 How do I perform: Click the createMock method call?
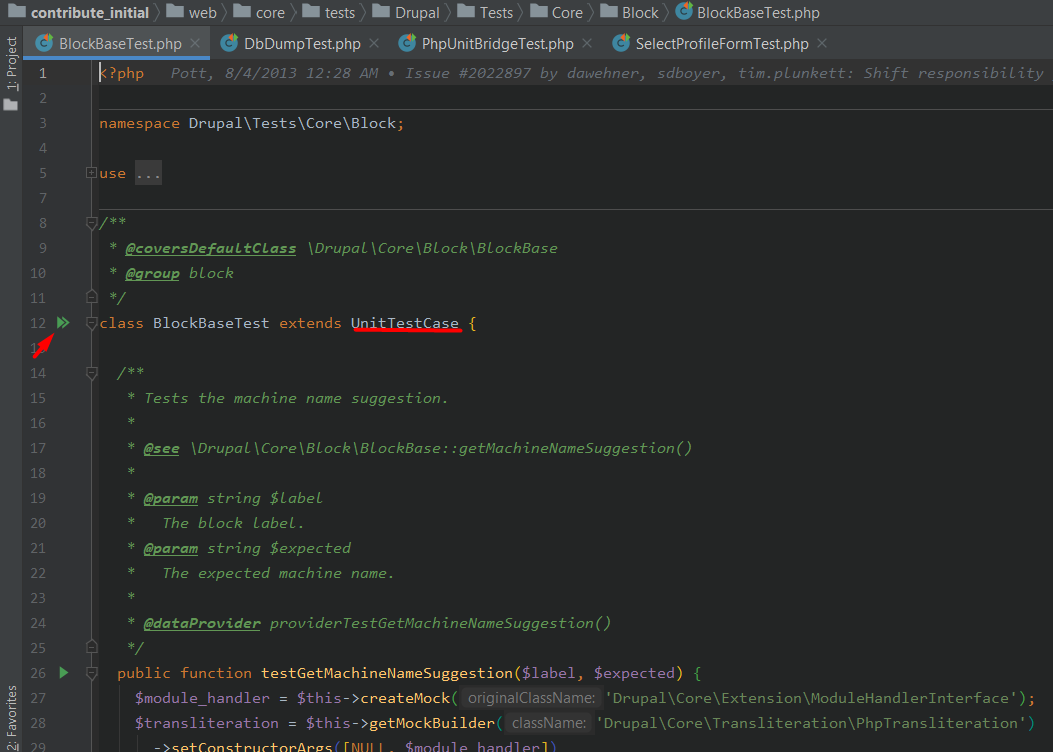pos(405,698)
